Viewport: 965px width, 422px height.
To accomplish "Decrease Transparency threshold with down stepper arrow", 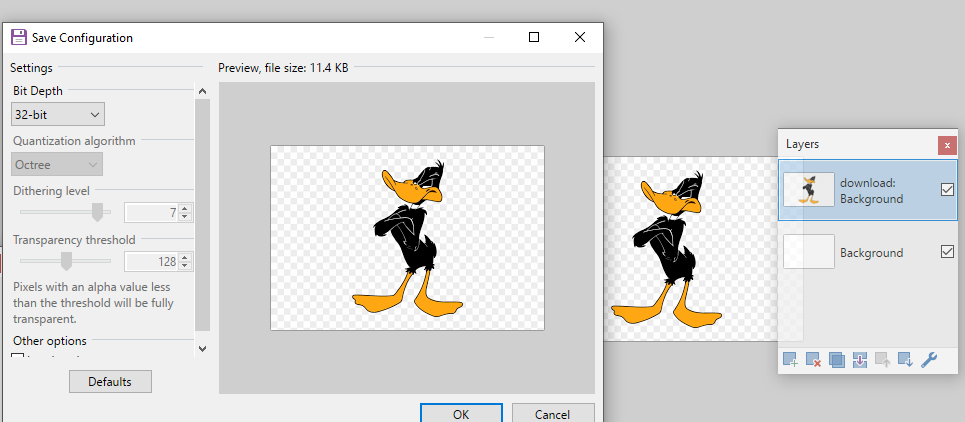I will tap(185, 266).
